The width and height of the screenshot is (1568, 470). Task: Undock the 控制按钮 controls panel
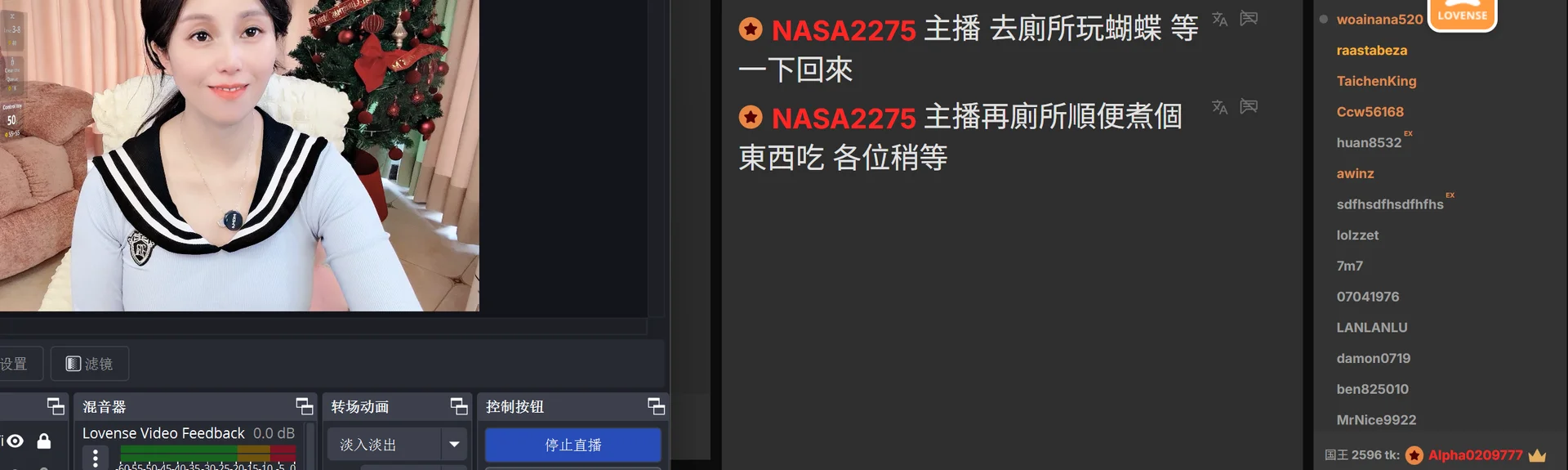click(657, 406)
